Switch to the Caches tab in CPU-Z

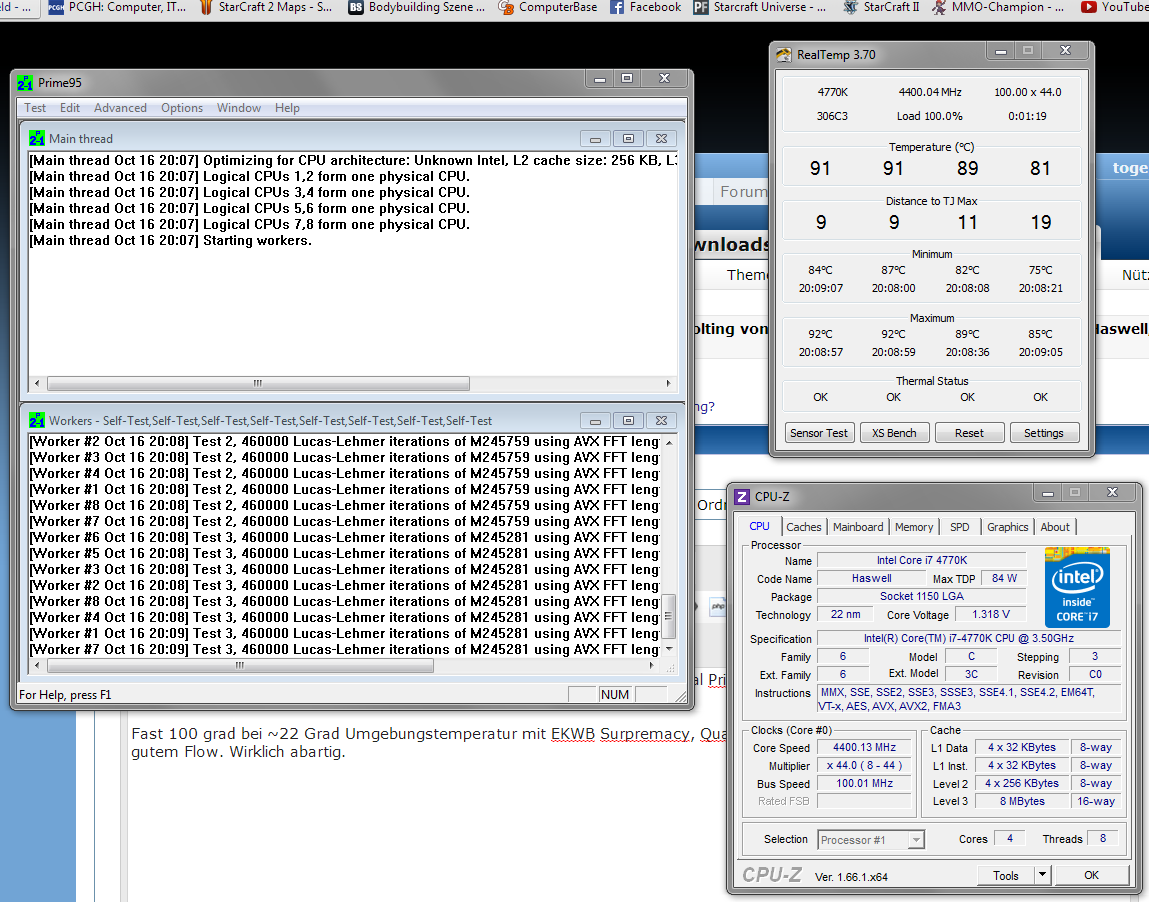pos(804,527)
